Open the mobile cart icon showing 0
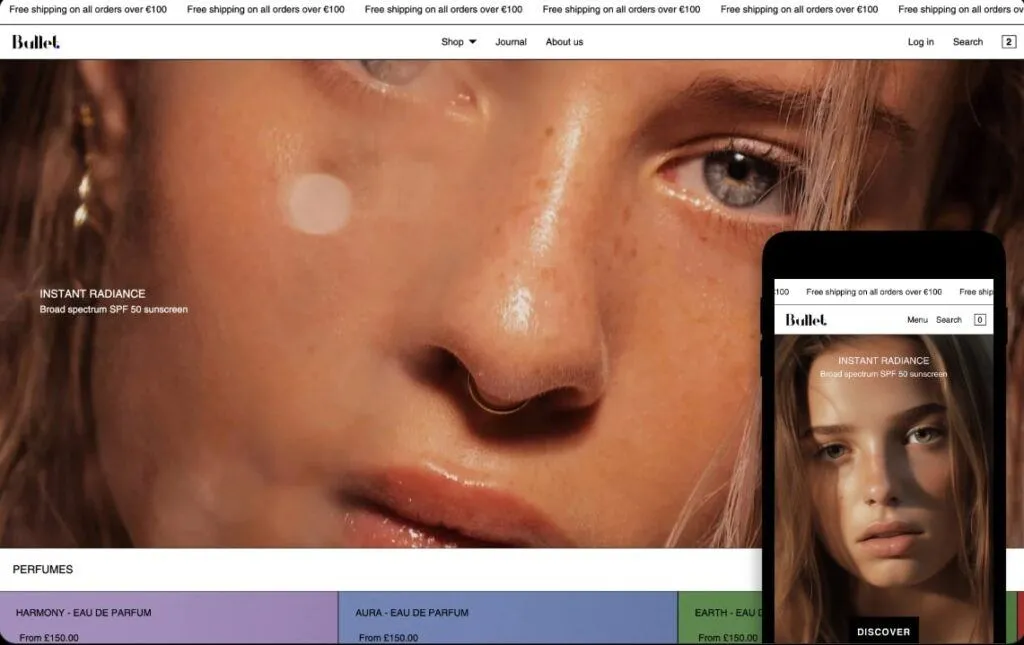Viewport: 1024px width, 645px height. click(980, 320)
